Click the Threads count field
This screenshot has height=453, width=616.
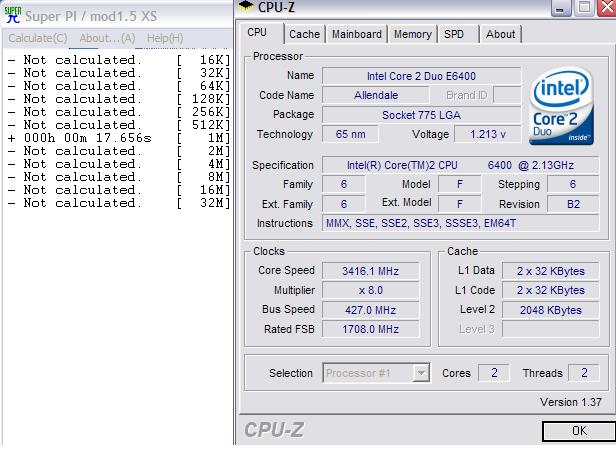point(584,372)
